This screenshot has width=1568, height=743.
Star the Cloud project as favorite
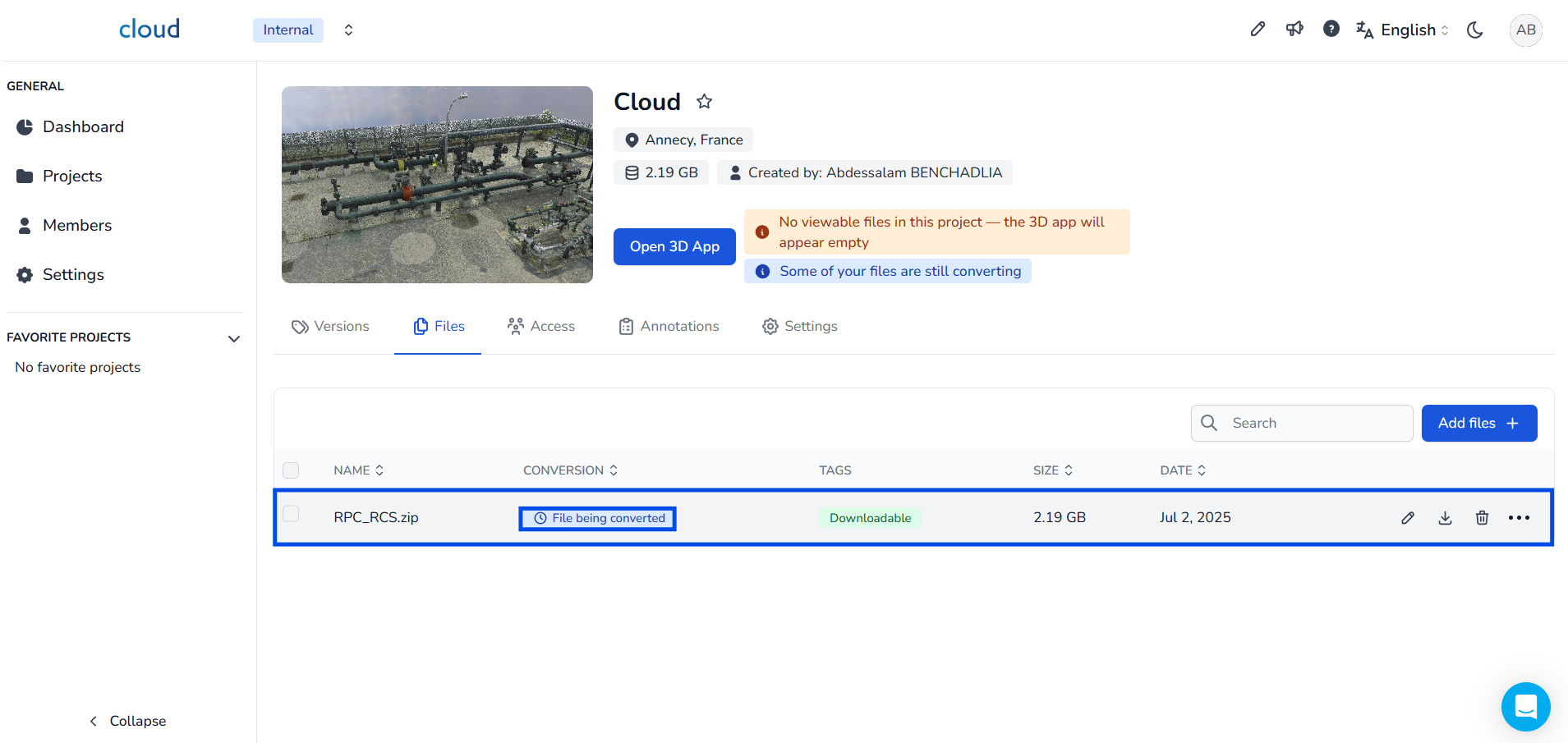pyautogui.click(x=704, y=102)
